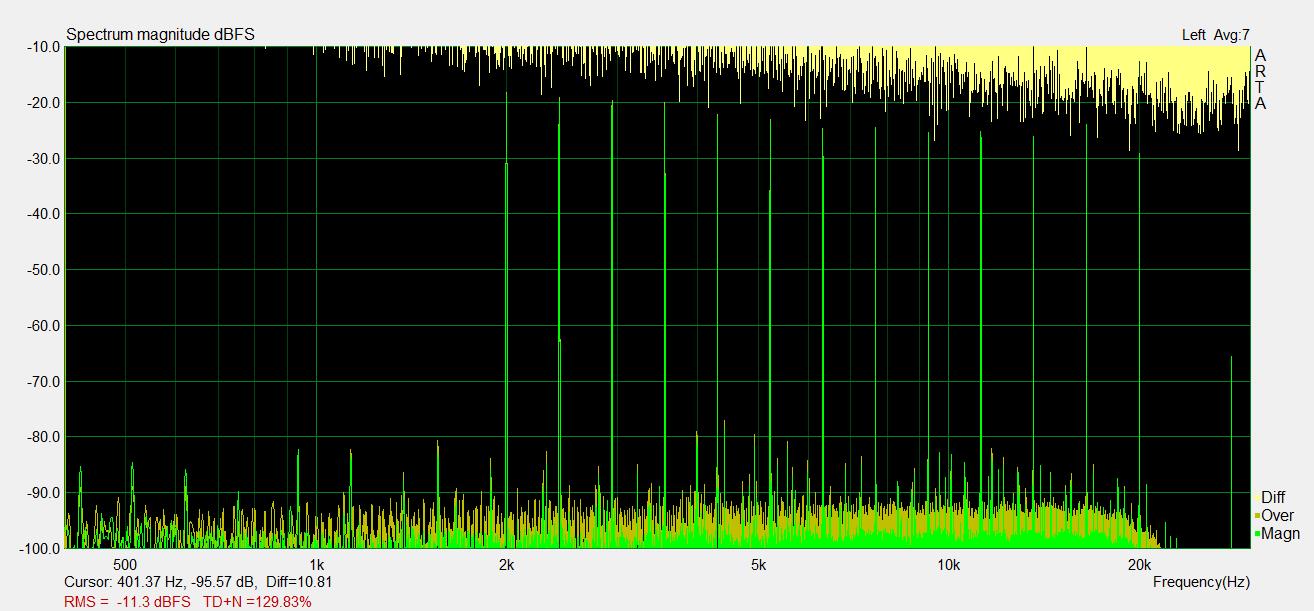Click the -50.0 dB axis label
Viewport: 1314px width, 611px height.
[x=43, y=270]
